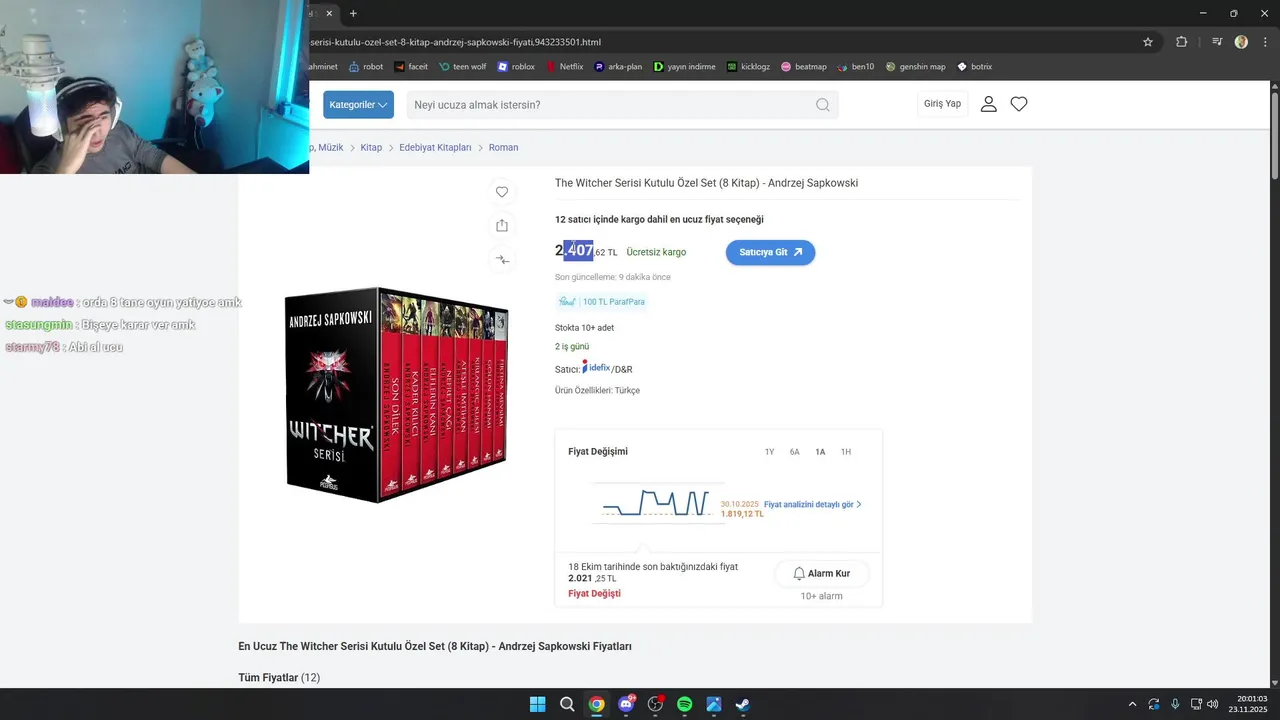Click the Chrome icon in taskbar
Screen dimensions: 1280x720
pos(596,704)
